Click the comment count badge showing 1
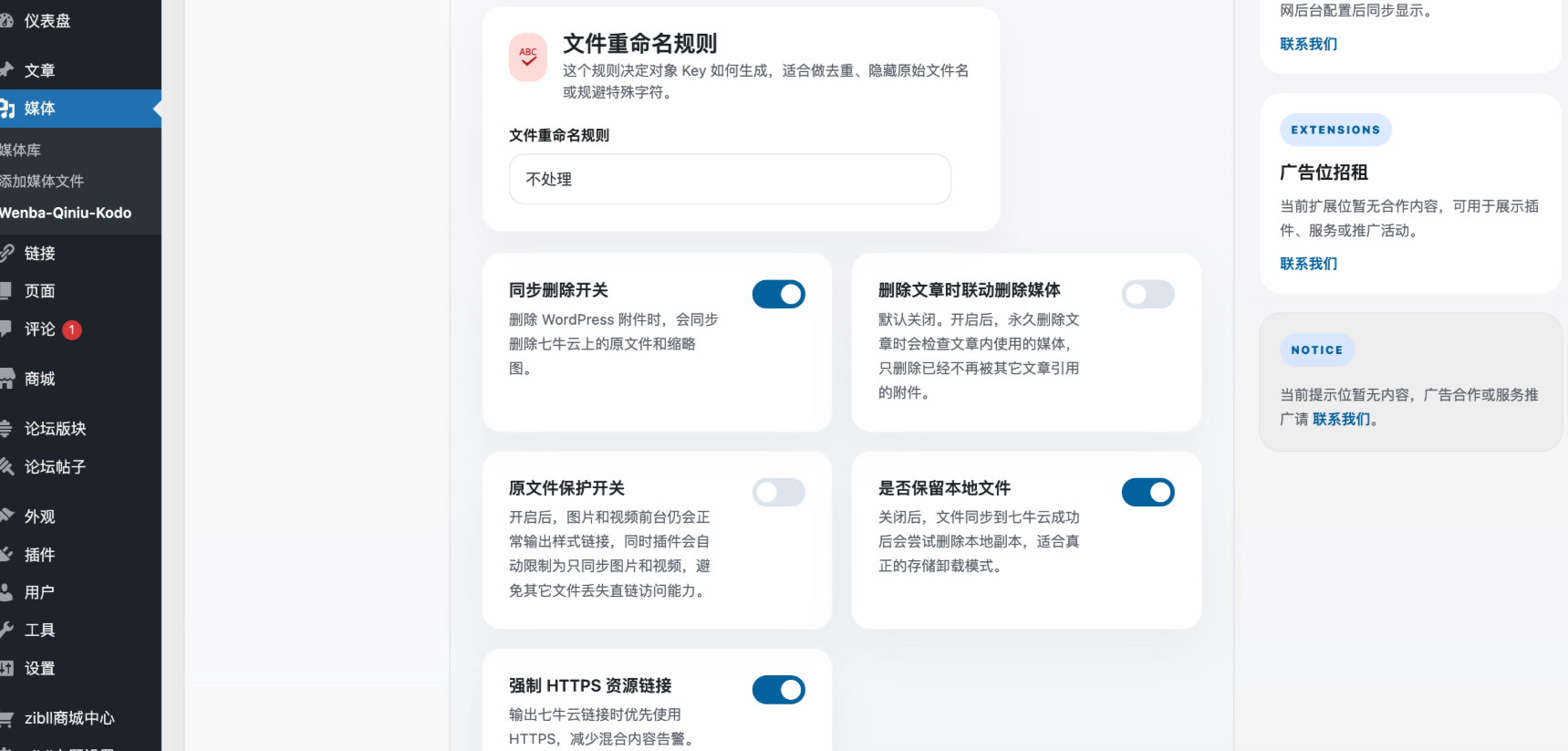 [71, 329]
